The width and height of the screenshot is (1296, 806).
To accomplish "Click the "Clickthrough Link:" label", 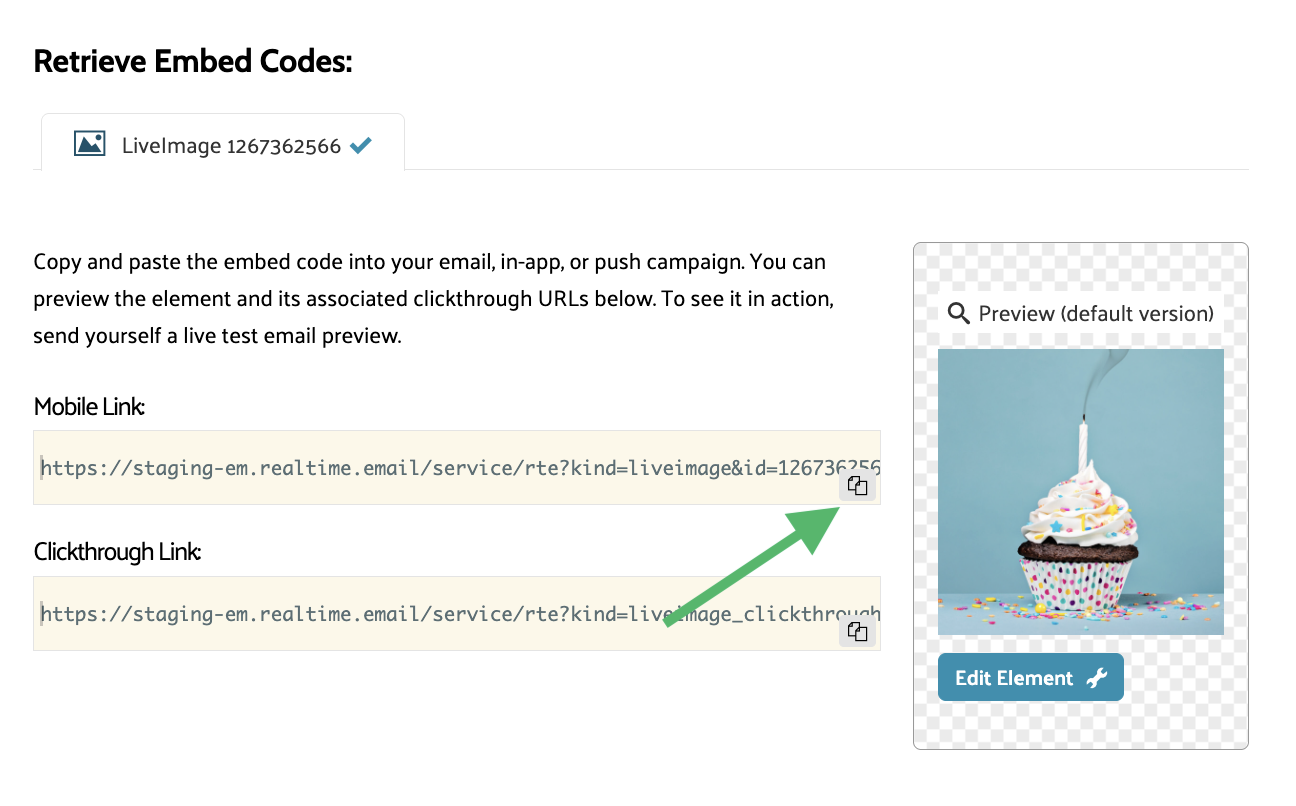I will pos(117,552).
